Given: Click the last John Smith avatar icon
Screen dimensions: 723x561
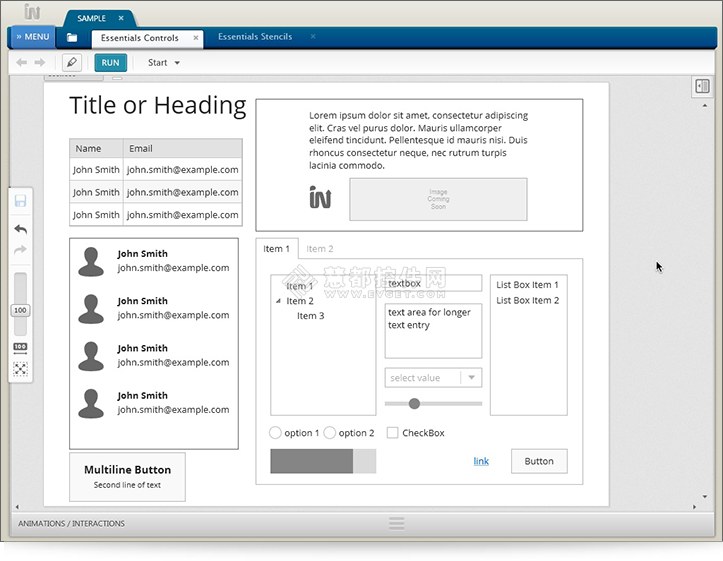Looking at the screenshot, I should (x=91, y=403).
